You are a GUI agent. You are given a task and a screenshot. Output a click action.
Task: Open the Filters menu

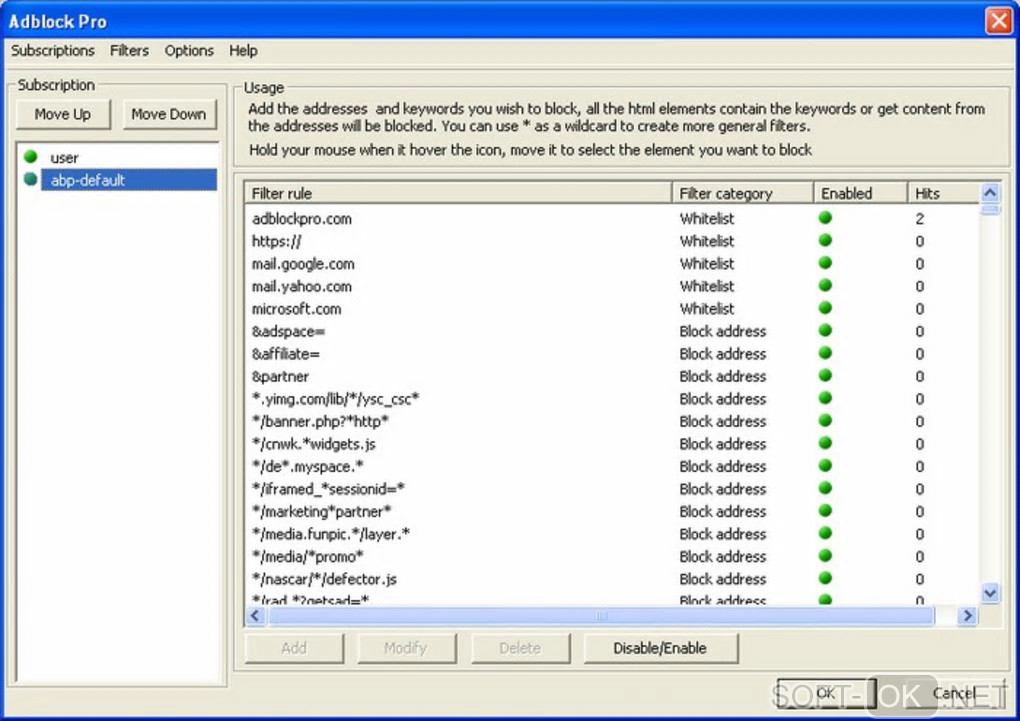click(x=129, y=51)
